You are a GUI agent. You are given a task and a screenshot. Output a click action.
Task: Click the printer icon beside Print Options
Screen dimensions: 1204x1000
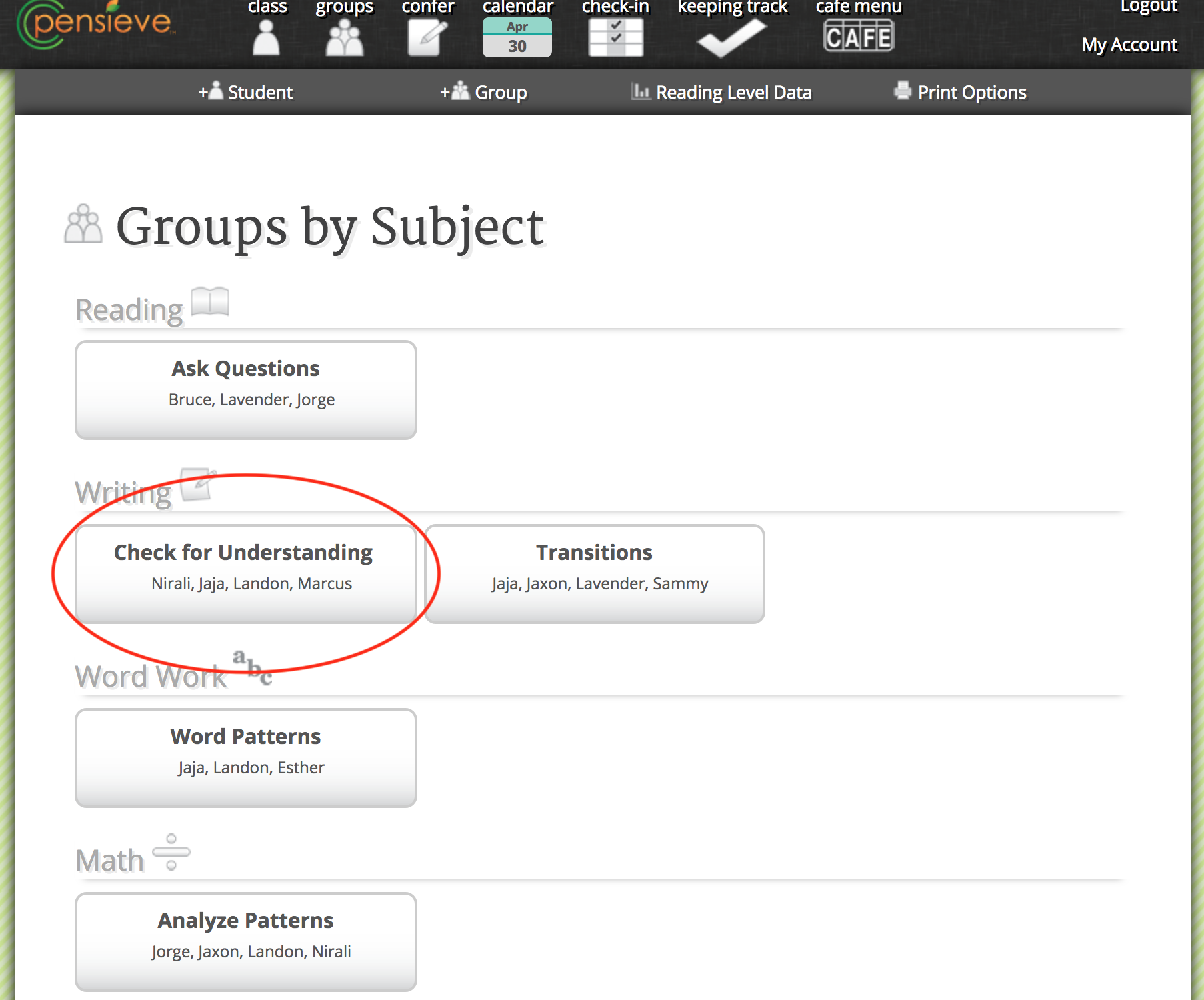tap(903, 90)
